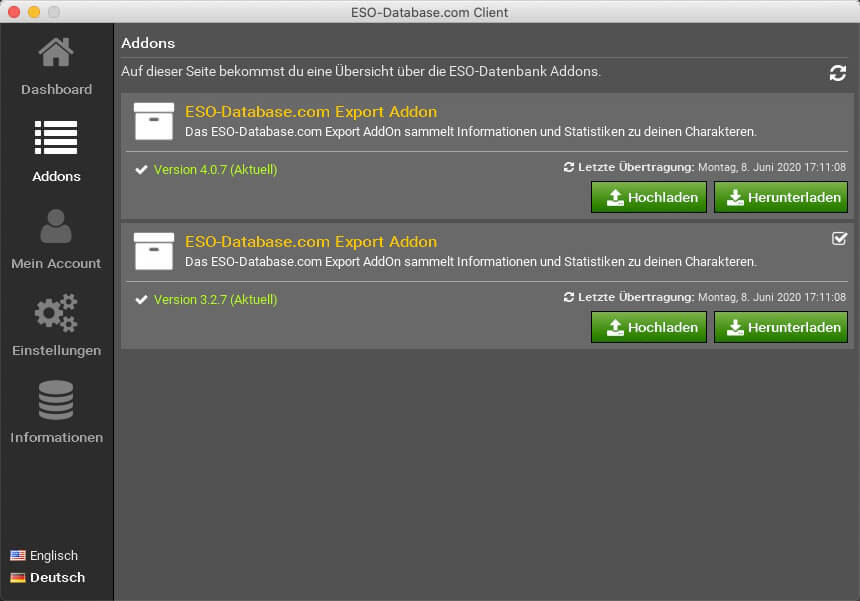Click the sync icon next to Letzte Übertragung for version 3.2.7
Viewport: 860px width, 601px height.
(x=569, y=297)
